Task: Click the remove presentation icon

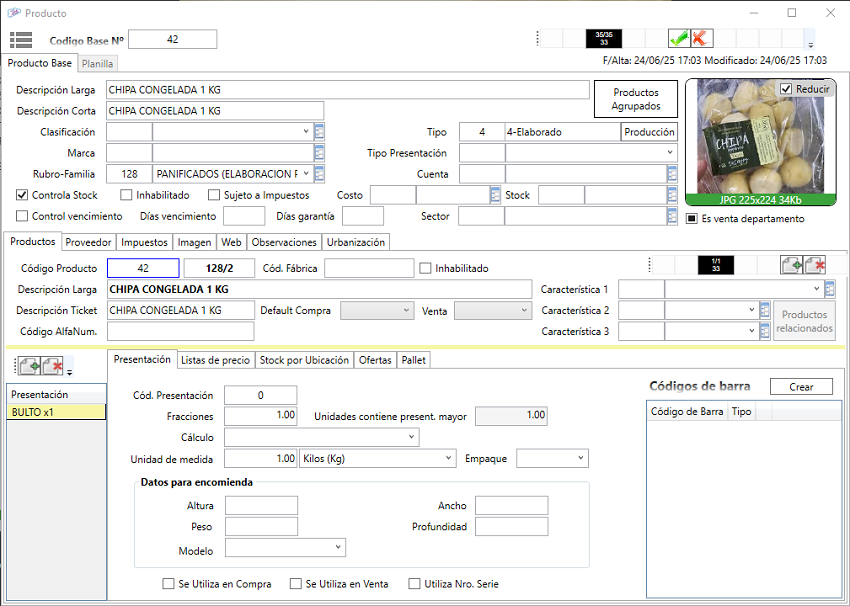Action: tap(52, 365)
